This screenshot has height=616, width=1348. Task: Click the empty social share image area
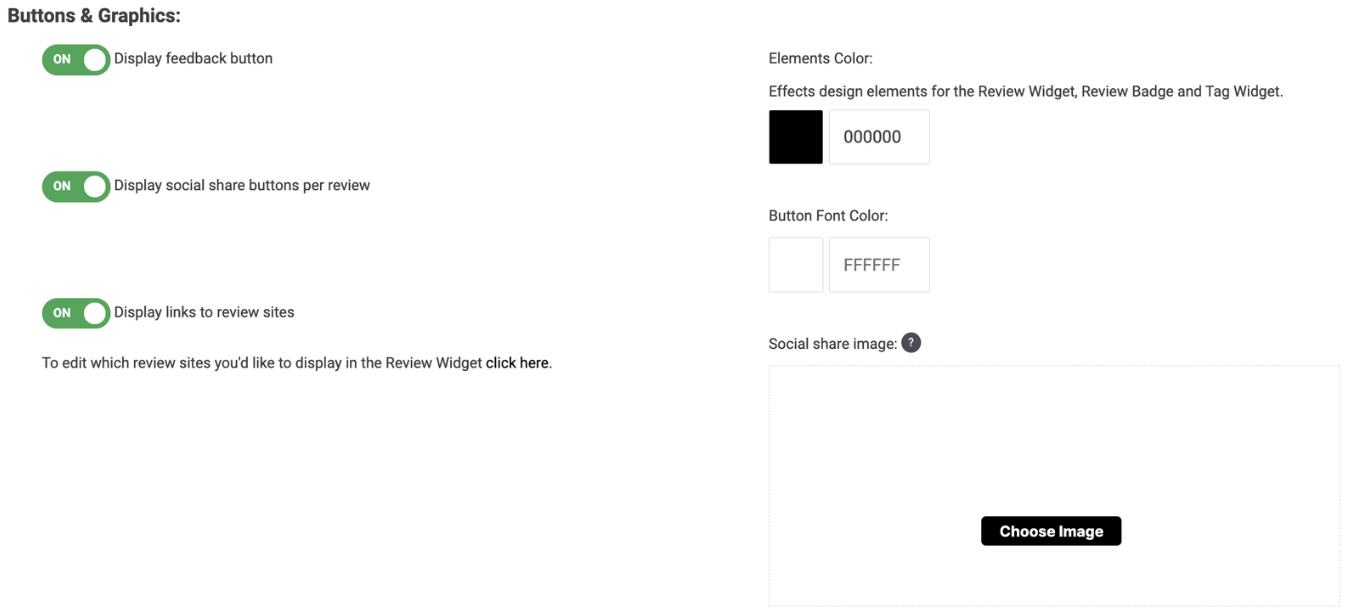pyautogui.click(x=1053, y=440)
